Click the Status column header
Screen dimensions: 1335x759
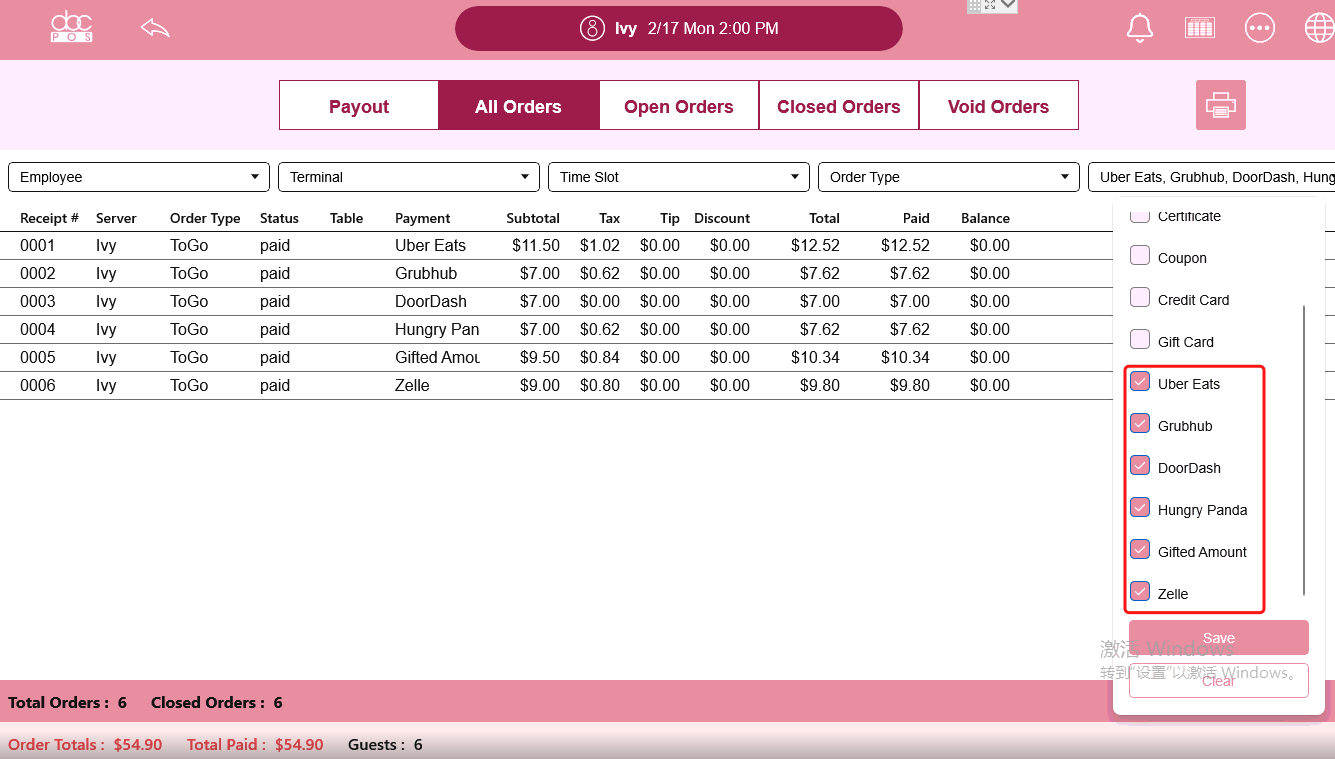point(279,218)
